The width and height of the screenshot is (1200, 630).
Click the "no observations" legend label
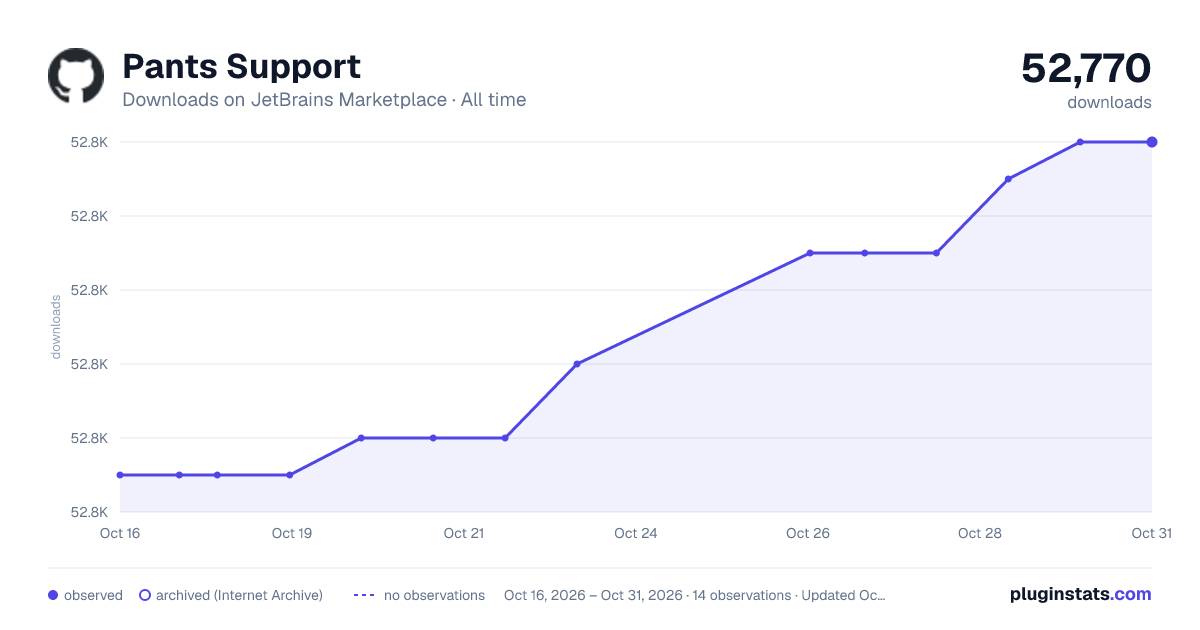point(434,595)
